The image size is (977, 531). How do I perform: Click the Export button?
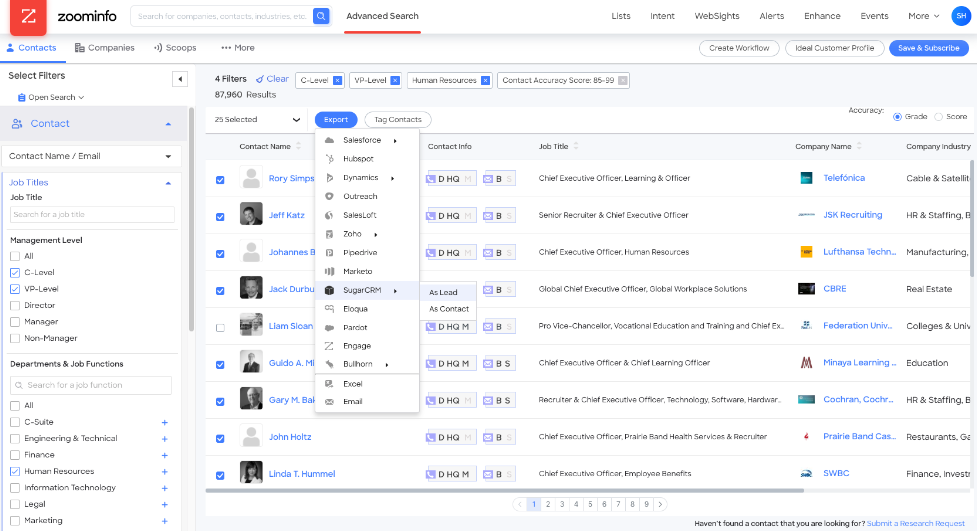pyautogui.click(x=336, y=120)
